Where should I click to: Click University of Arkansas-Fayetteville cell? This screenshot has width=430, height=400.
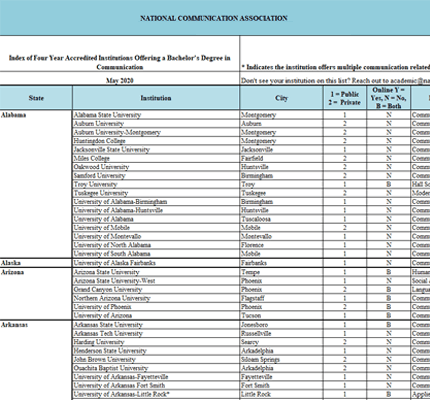156,377
